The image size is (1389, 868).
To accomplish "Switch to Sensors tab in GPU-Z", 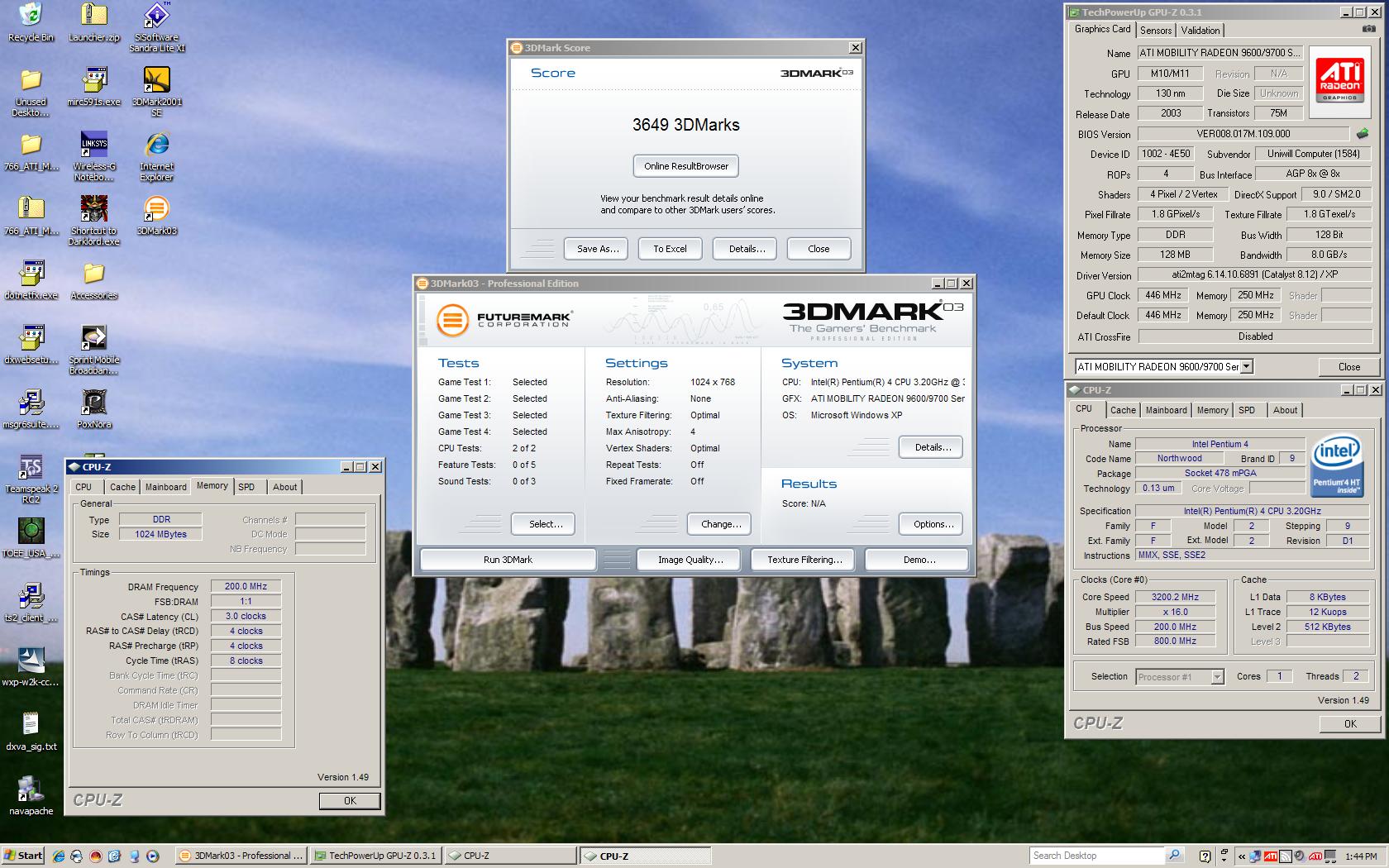I will pyautogui.click(x=1155, y=31).
